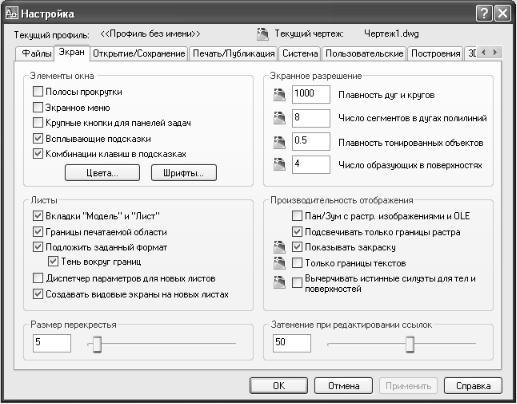
Task: Click the rendered smoothness field showing 0.5
Action: point(311,141)
